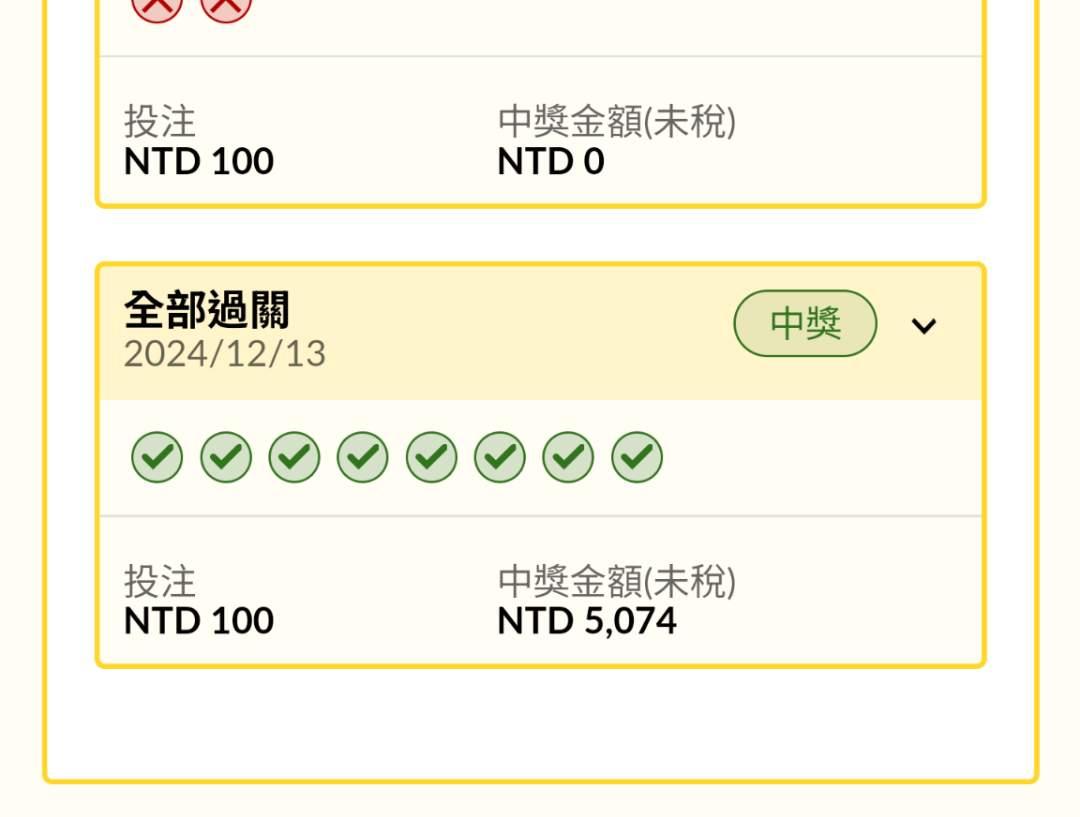The width and height of the screenshot is (1080, 817).
Task: Click the last green checkmark icon
Action: click(637, 457)
